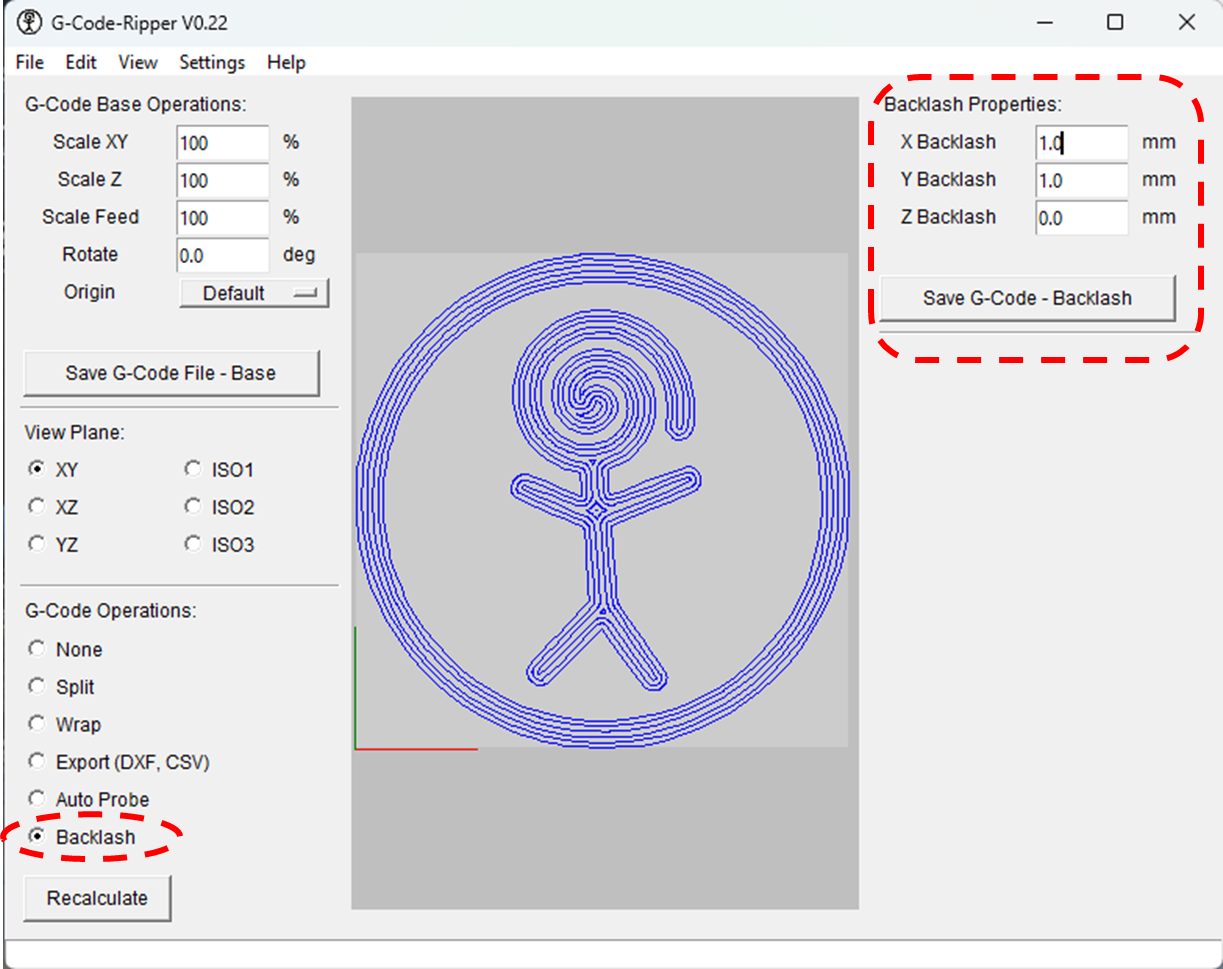Switch to the ISO2 view
1223x969 pixels.
click(192, 505)
